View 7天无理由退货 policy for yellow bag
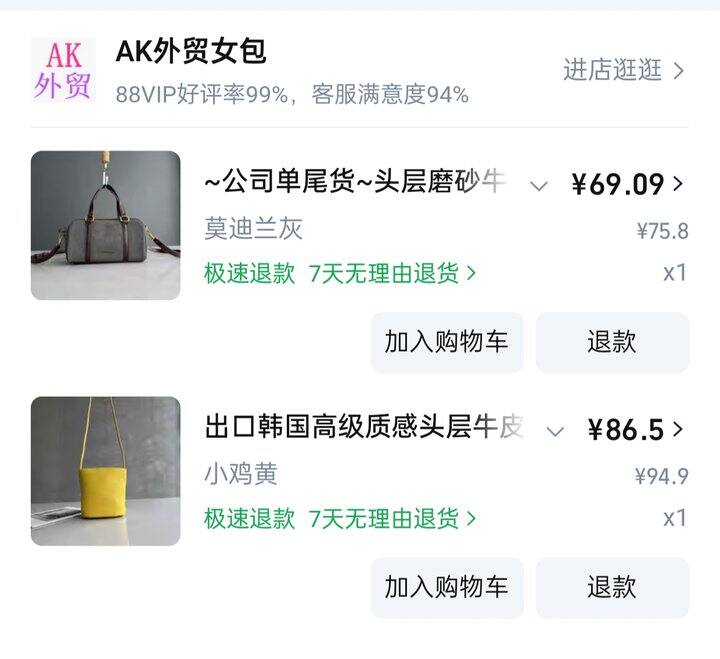720x659 pixels. 392,518
